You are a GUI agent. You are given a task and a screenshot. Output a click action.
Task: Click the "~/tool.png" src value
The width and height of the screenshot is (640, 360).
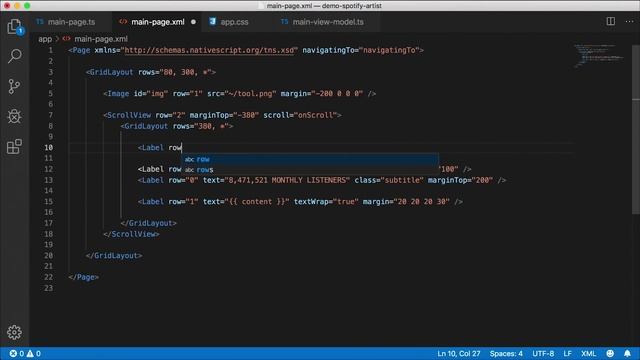250,93
